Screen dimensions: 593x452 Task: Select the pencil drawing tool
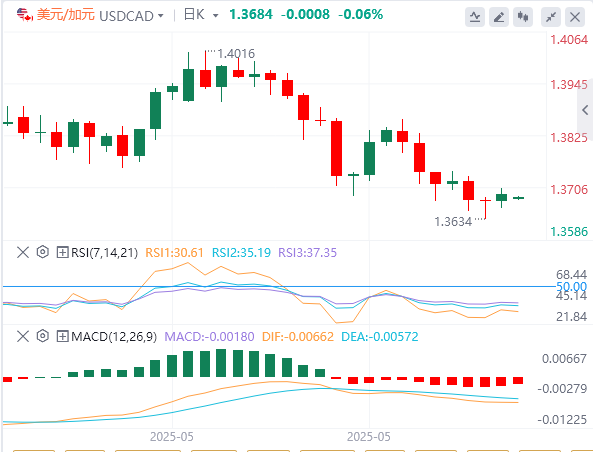498,17
